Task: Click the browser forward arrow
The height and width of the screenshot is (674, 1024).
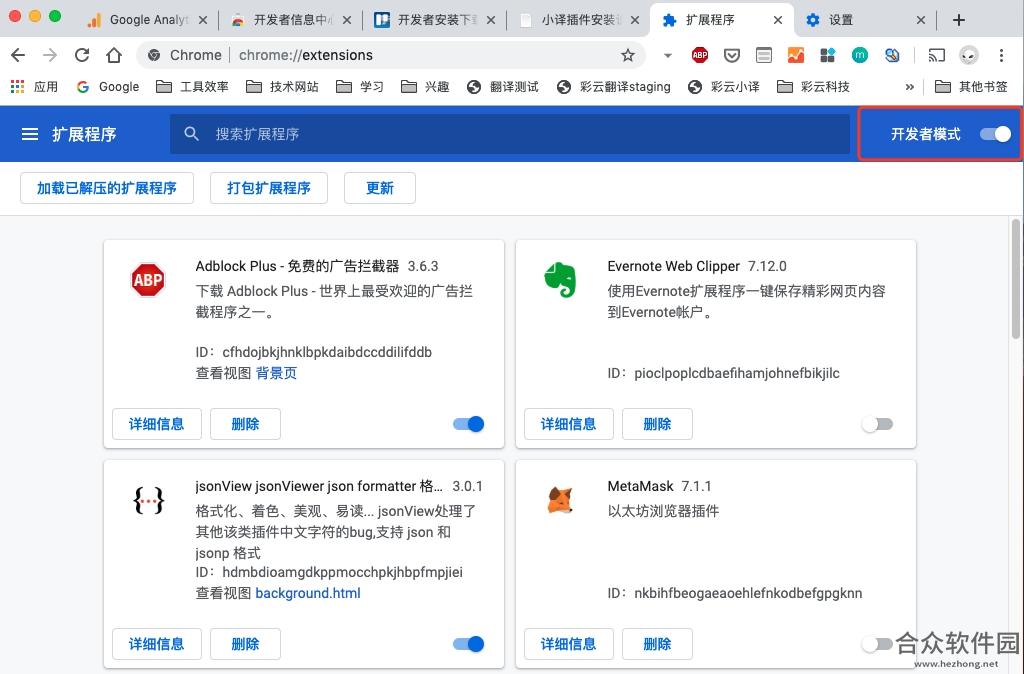Action: pos(50,55)
